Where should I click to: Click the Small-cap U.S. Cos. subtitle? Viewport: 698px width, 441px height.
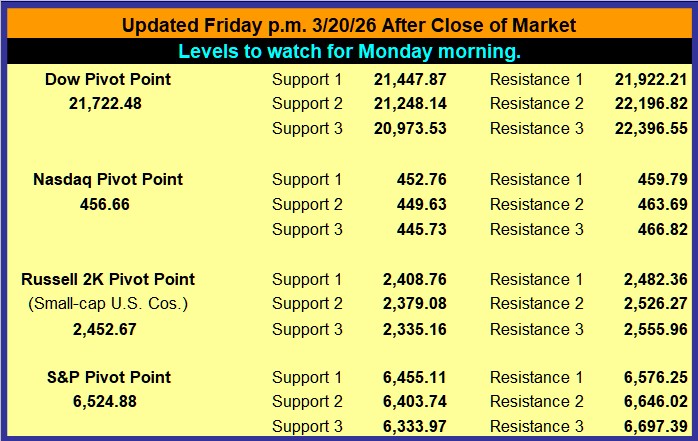point(108,303)
